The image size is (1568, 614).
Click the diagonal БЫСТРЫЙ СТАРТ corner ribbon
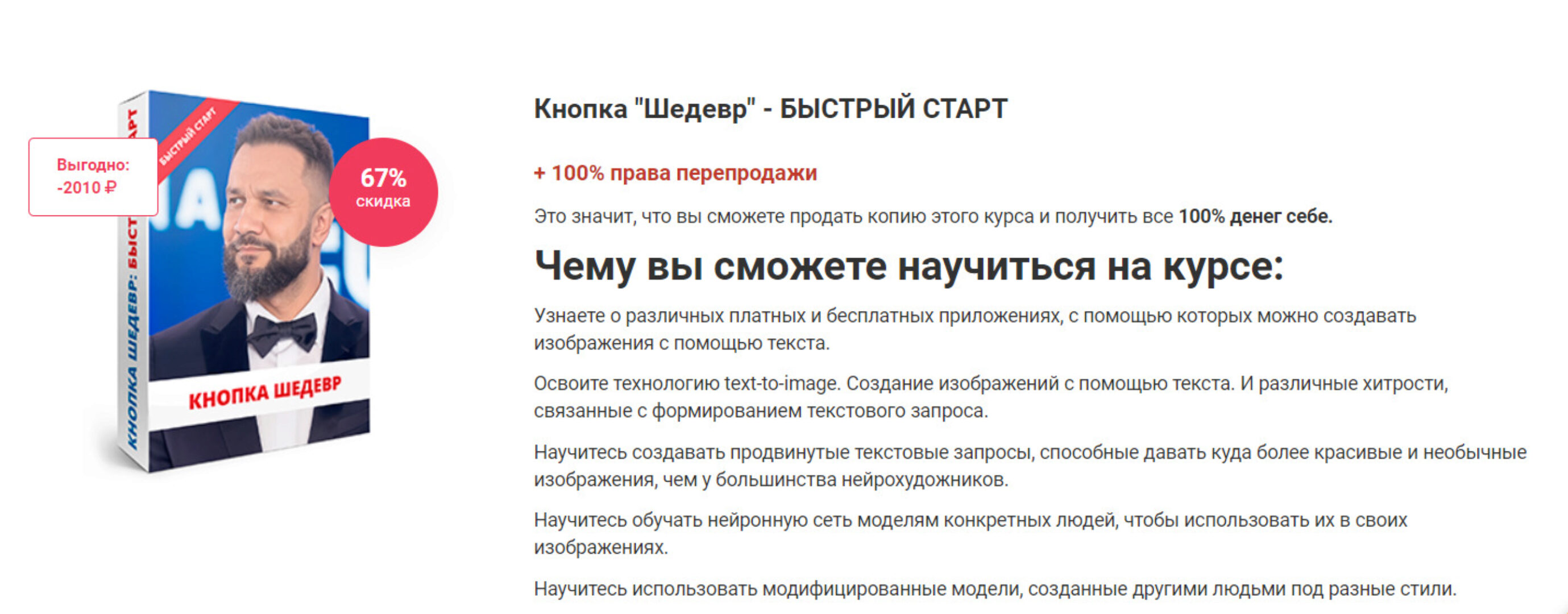click(189, 137)
